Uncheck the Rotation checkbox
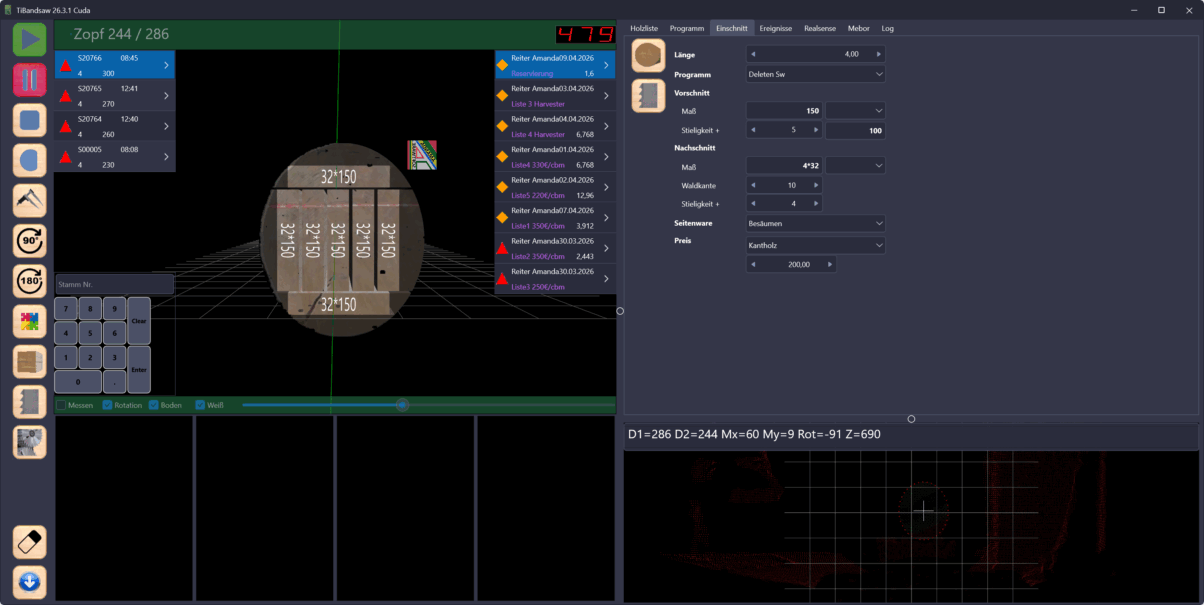The image size is (1204, 605). pos(108,405)
